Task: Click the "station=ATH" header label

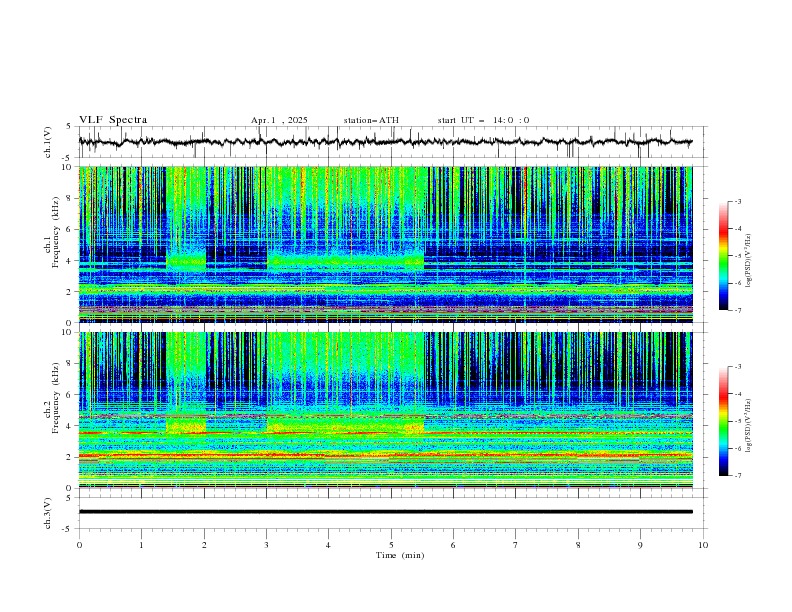Action: 371,120
